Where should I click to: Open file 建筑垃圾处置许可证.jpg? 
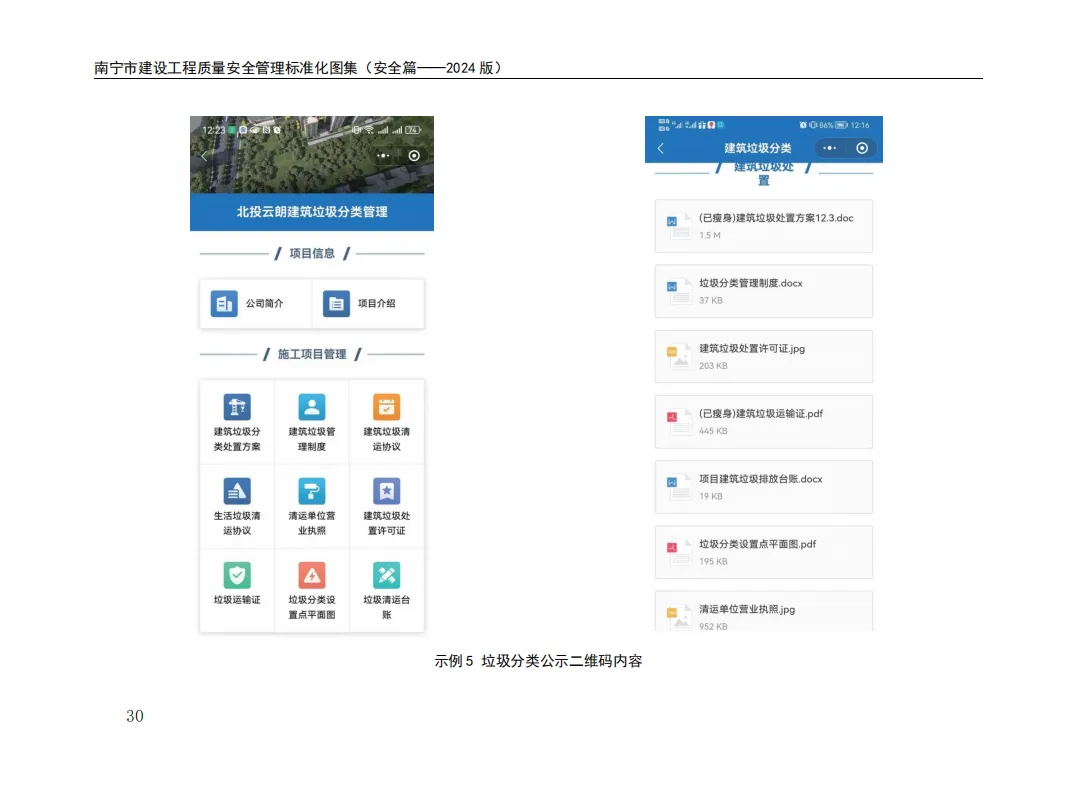pos(764,356)
